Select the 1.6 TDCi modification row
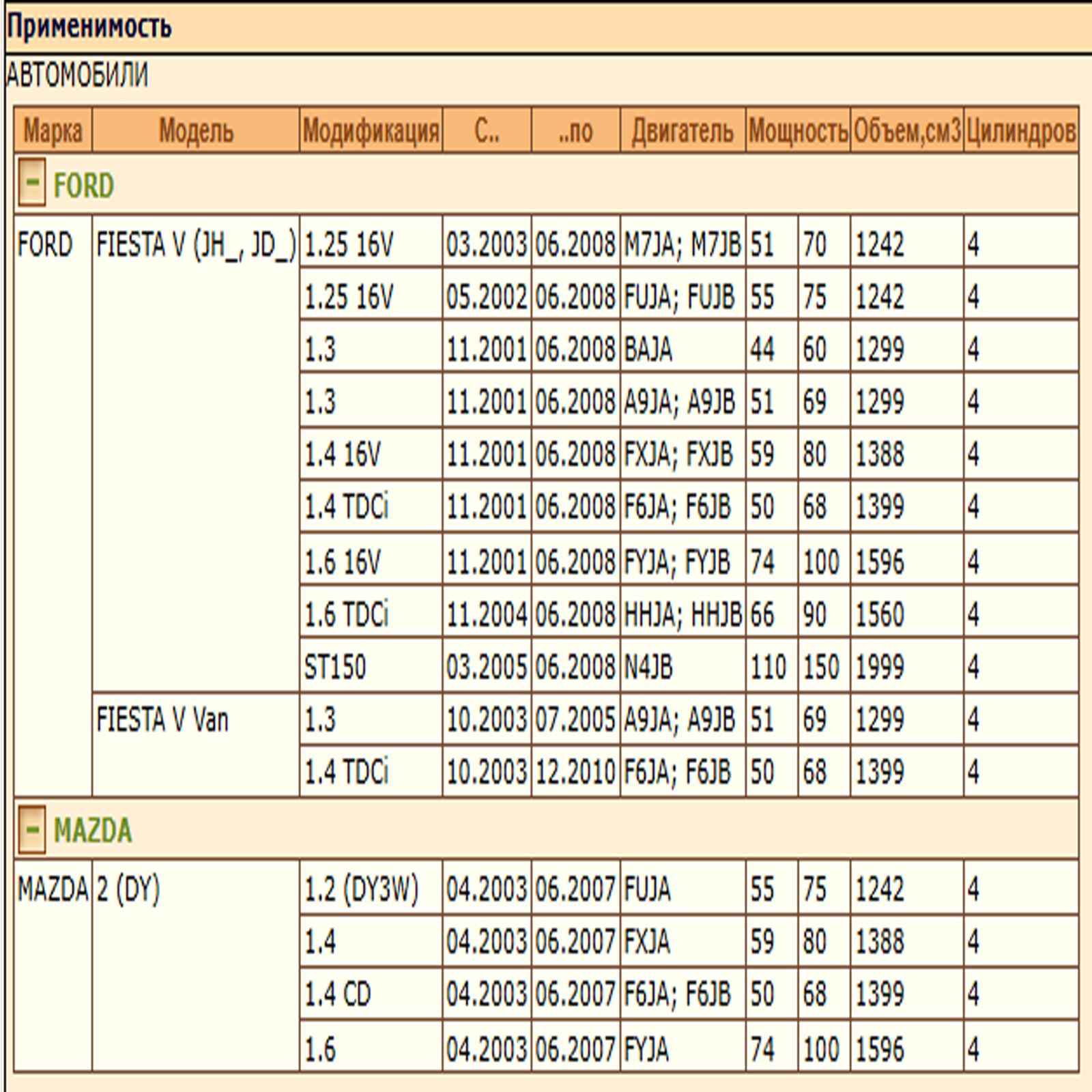This screenshot has height=1092, width=1092. 689,613
